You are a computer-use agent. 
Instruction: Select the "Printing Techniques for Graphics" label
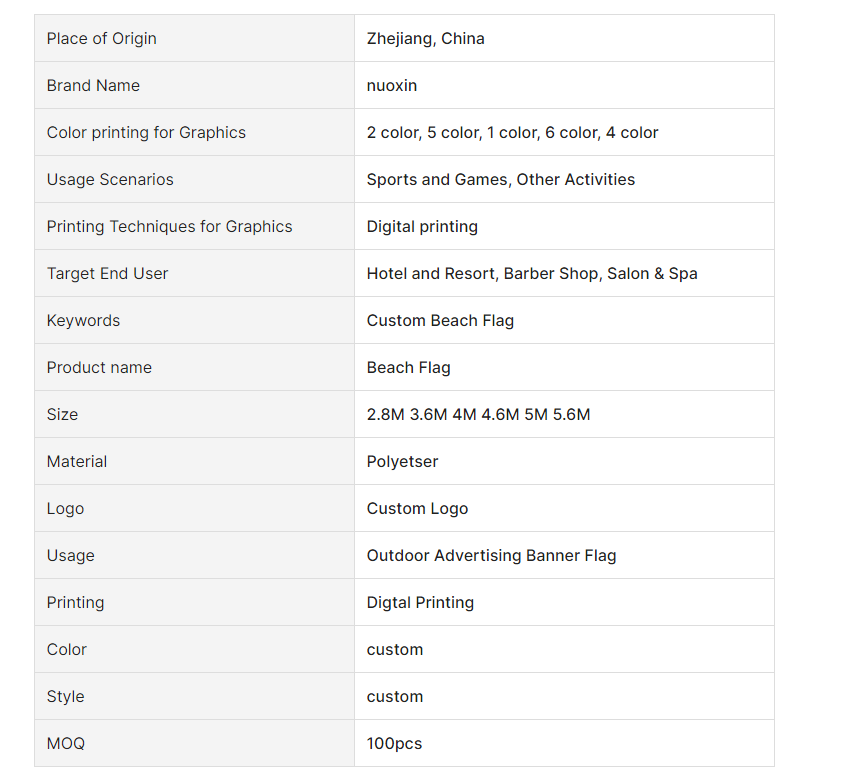pyautogui.click(x=169, y=227)
